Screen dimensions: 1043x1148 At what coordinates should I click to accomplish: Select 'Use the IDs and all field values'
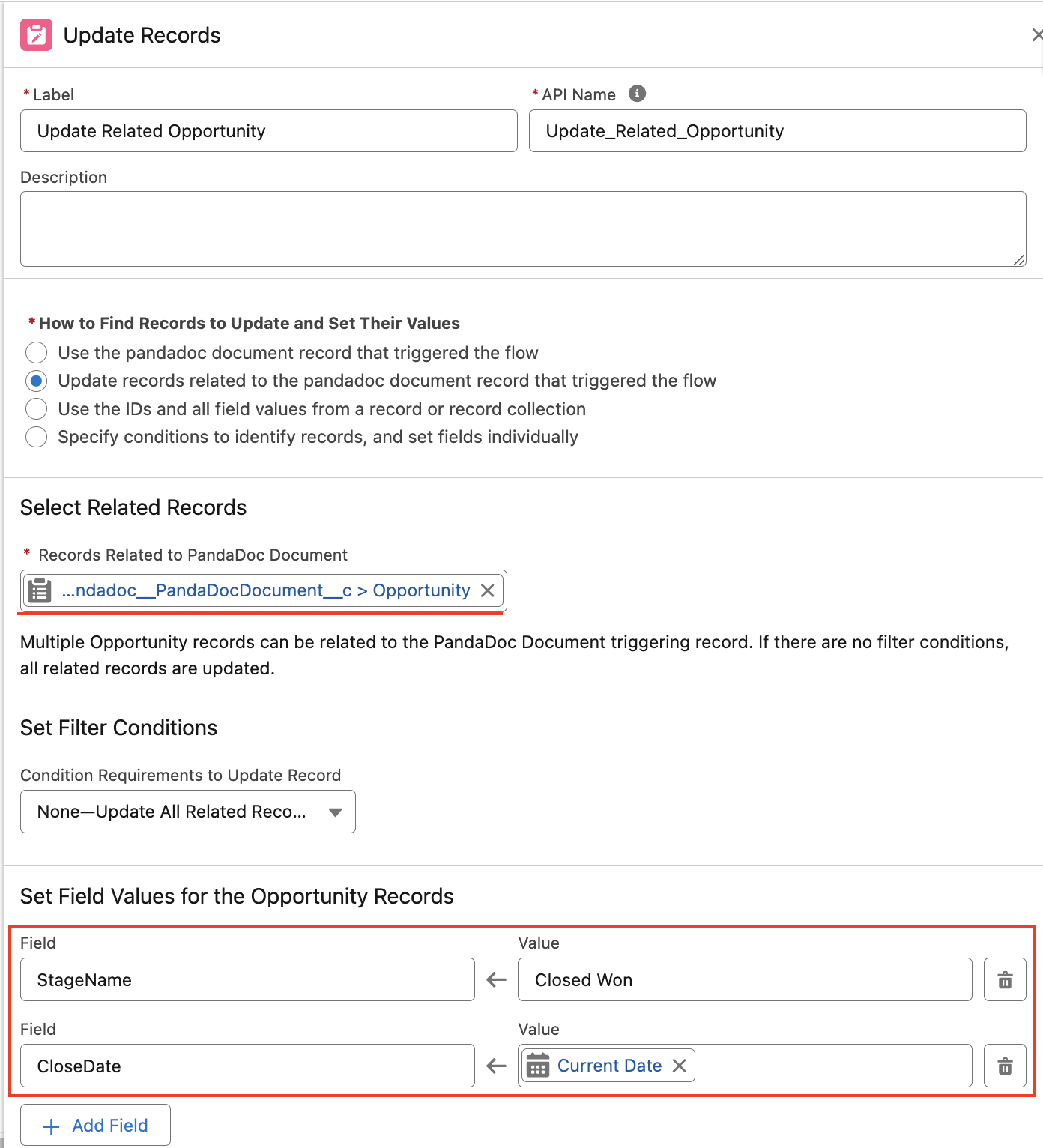36,409
